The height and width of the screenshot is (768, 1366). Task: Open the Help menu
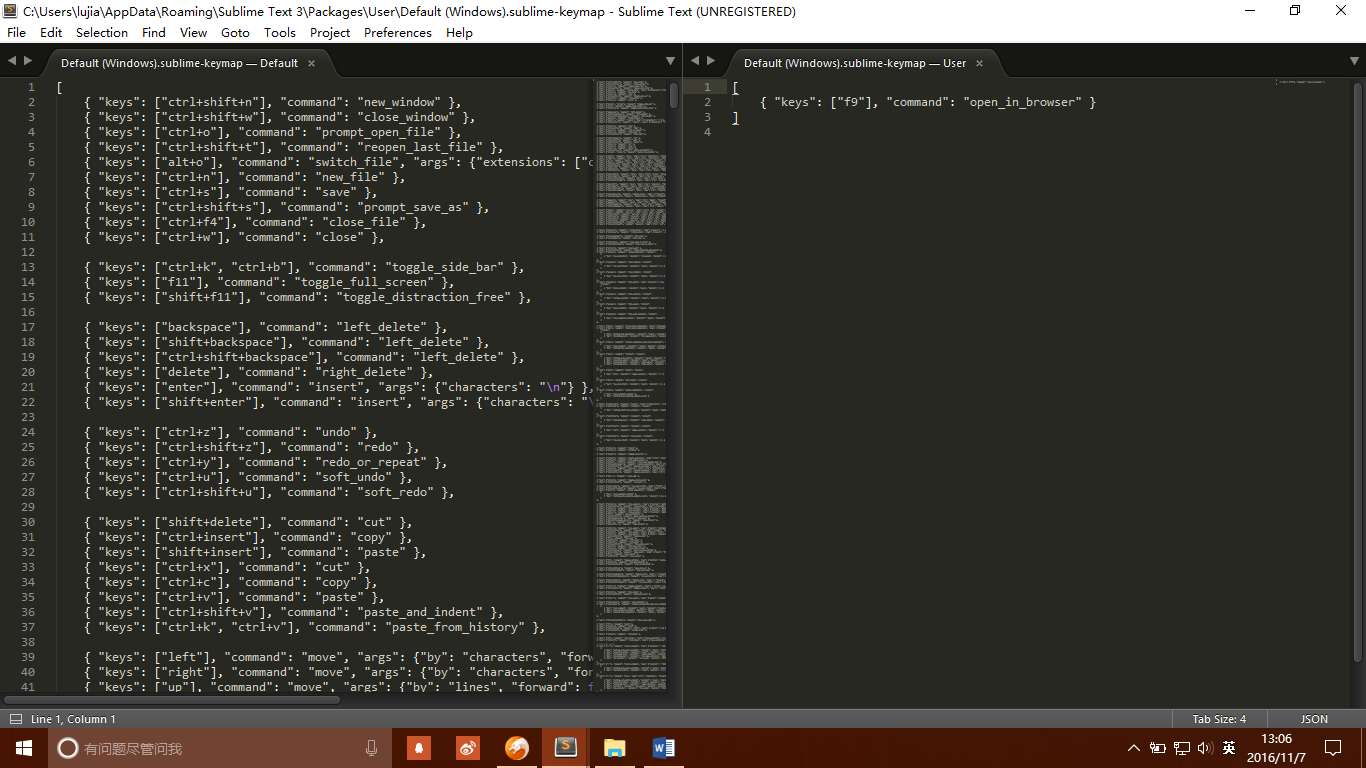(x=459, y=32)
